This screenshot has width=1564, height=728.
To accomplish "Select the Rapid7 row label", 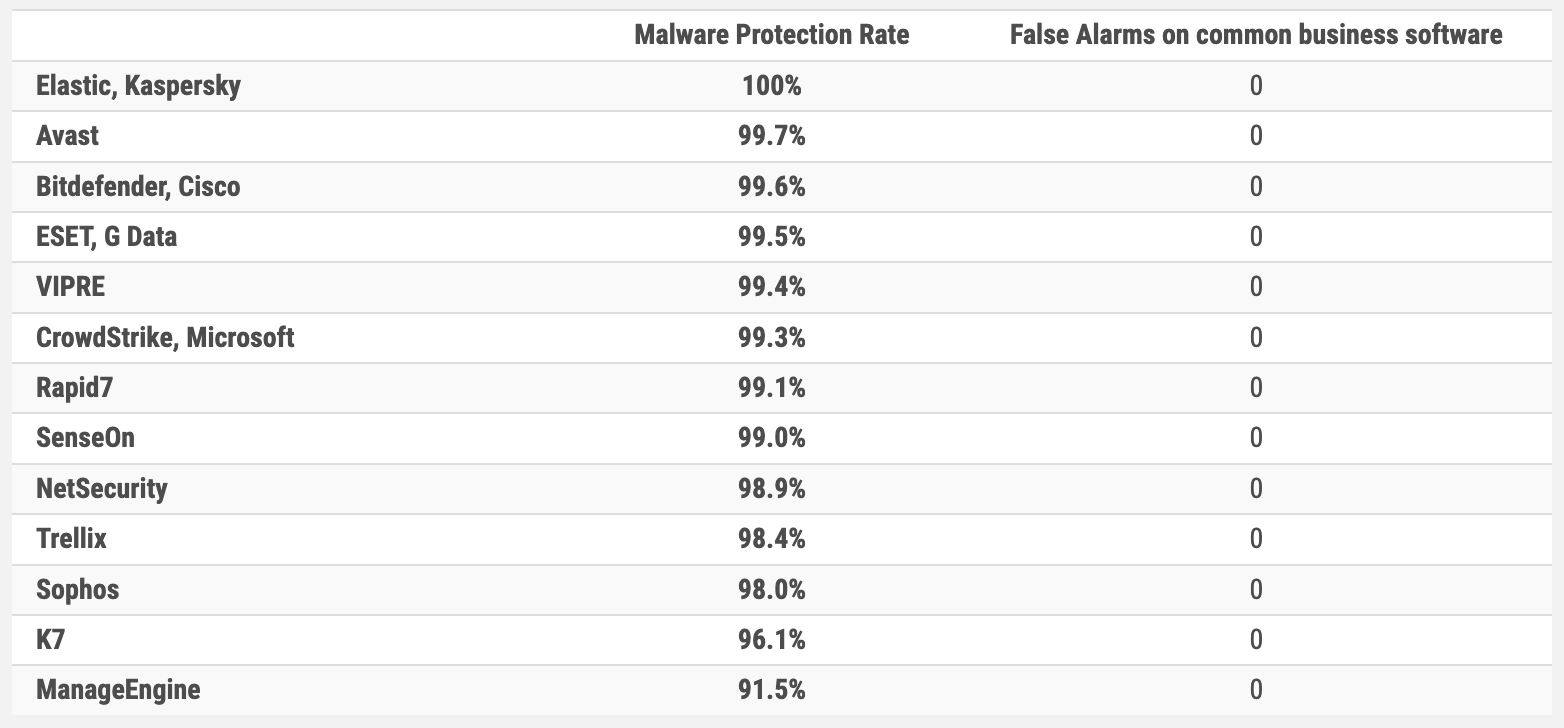I will coord(74,388).
